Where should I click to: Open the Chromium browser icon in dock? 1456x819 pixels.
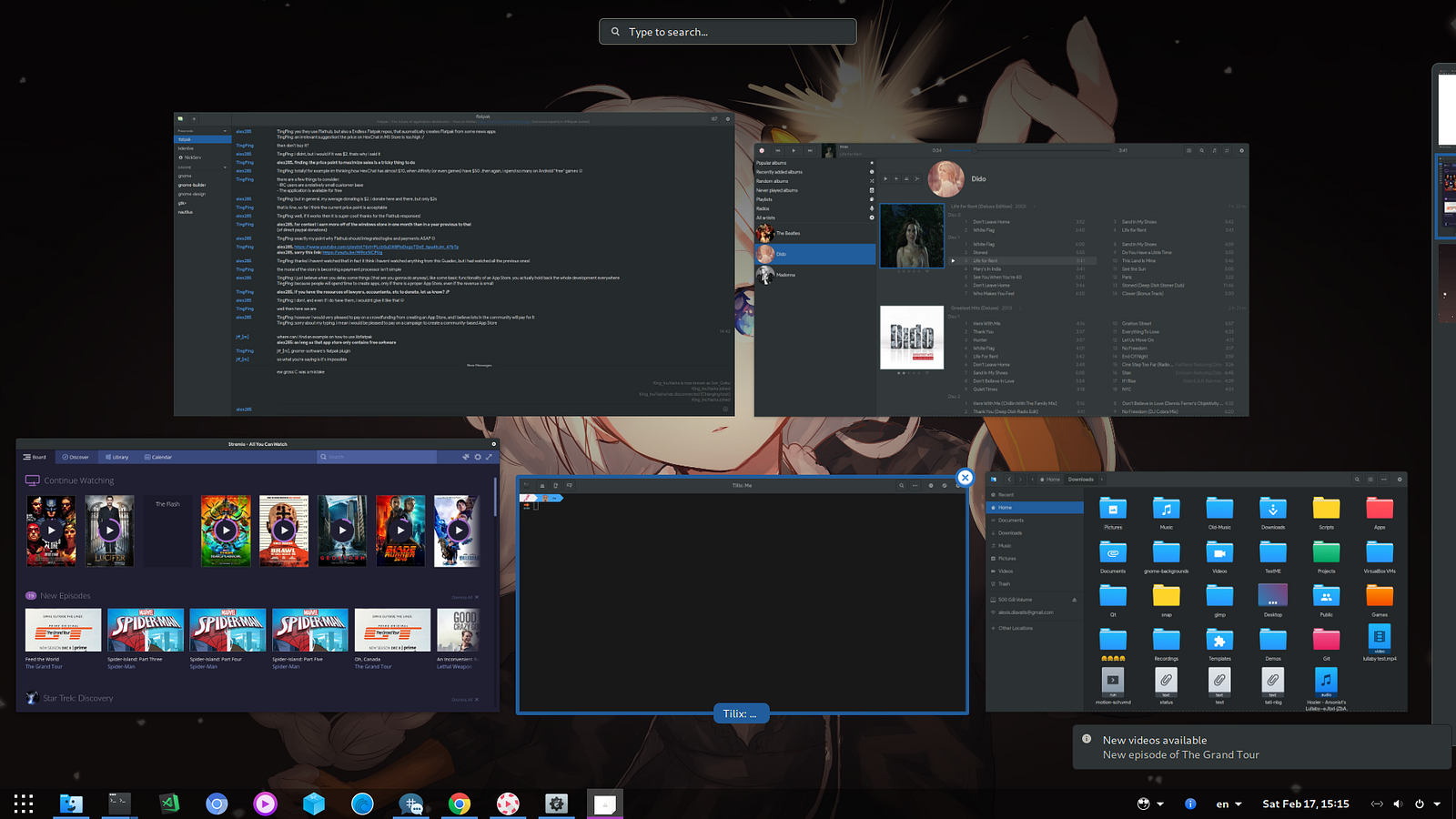pyautogui.click(x=217, y=804)
